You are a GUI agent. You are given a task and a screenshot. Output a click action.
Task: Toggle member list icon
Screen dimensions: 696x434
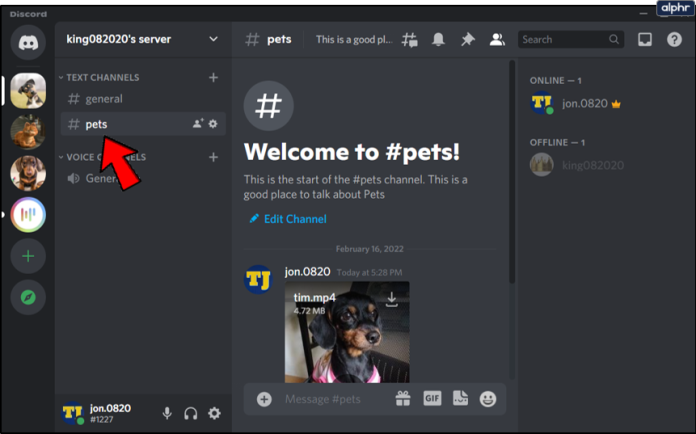point(497,39)
